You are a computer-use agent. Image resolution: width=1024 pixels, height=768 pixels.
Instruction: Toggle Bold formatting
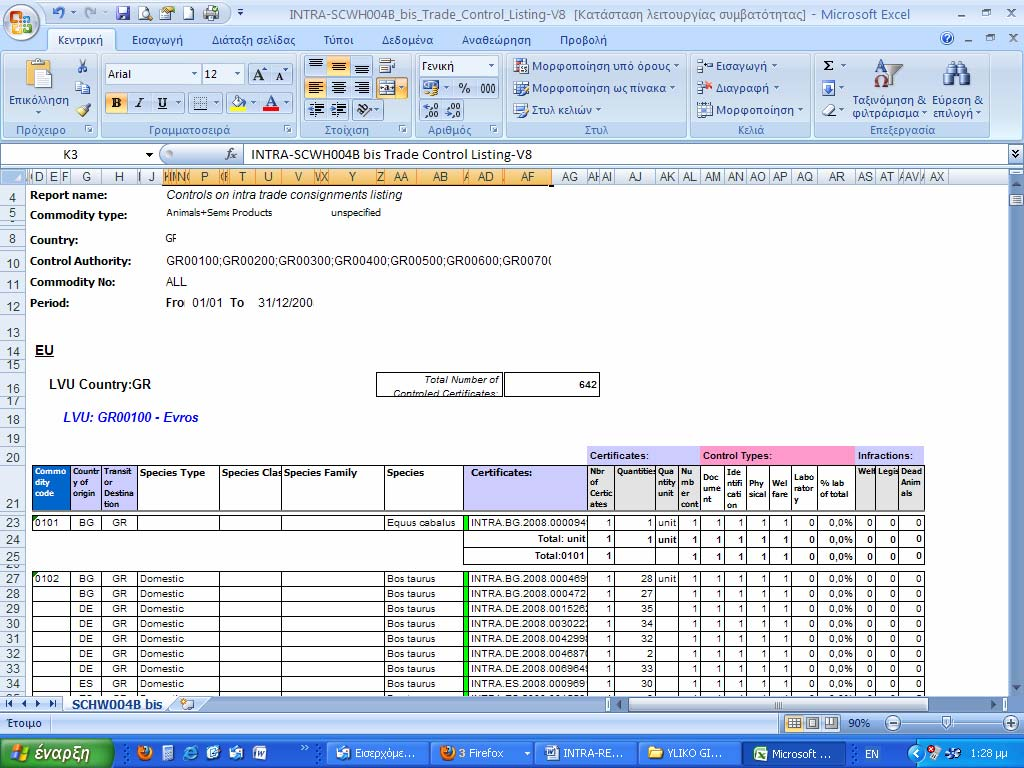coord(116,103)
